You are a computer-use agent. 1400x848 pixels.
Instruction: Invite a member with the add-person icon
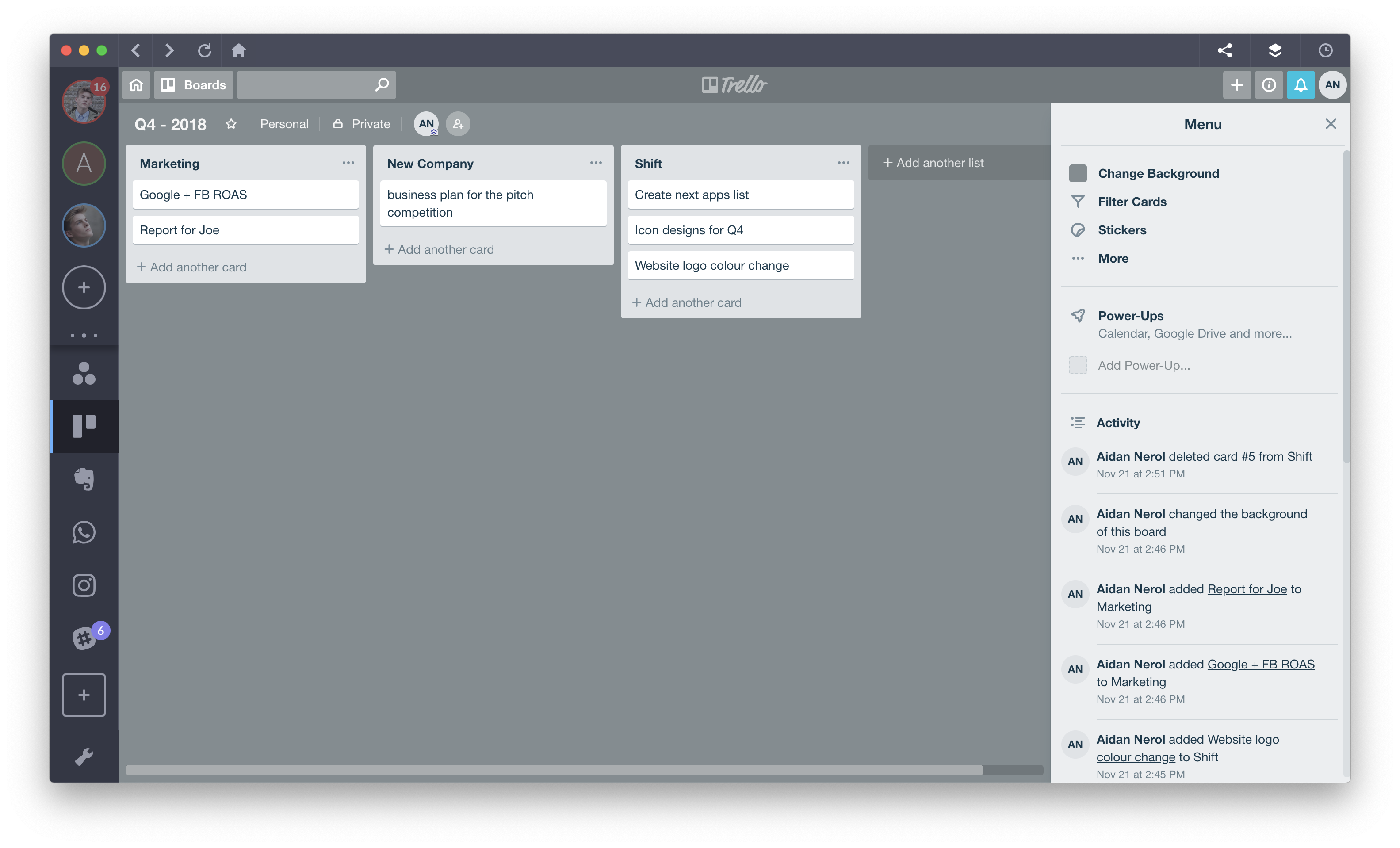click(458, 124)
